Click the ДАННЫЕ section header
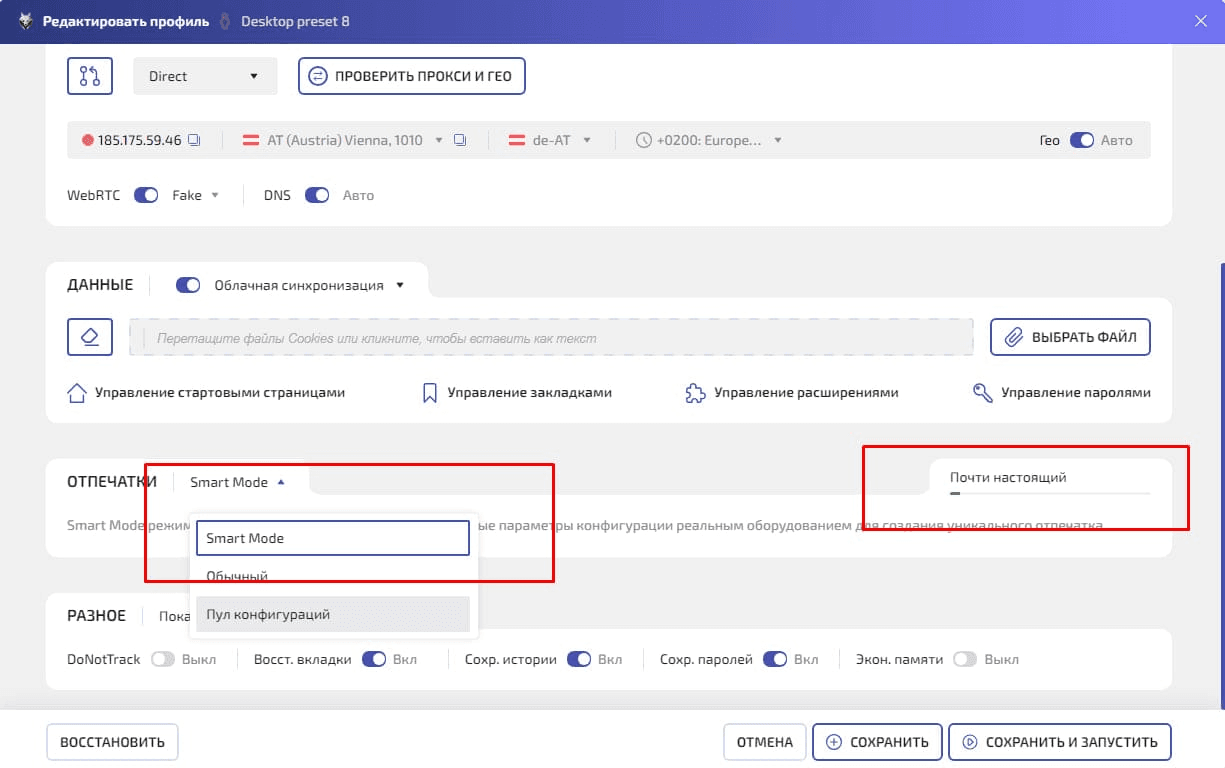1225x768 pixels. [x=100, y=285]
